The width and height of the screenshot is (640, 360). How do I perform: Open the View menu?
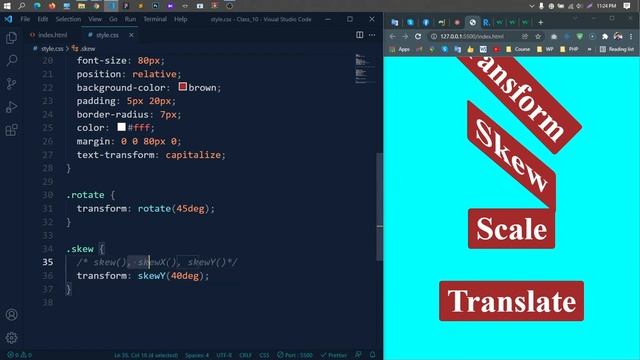95,19
